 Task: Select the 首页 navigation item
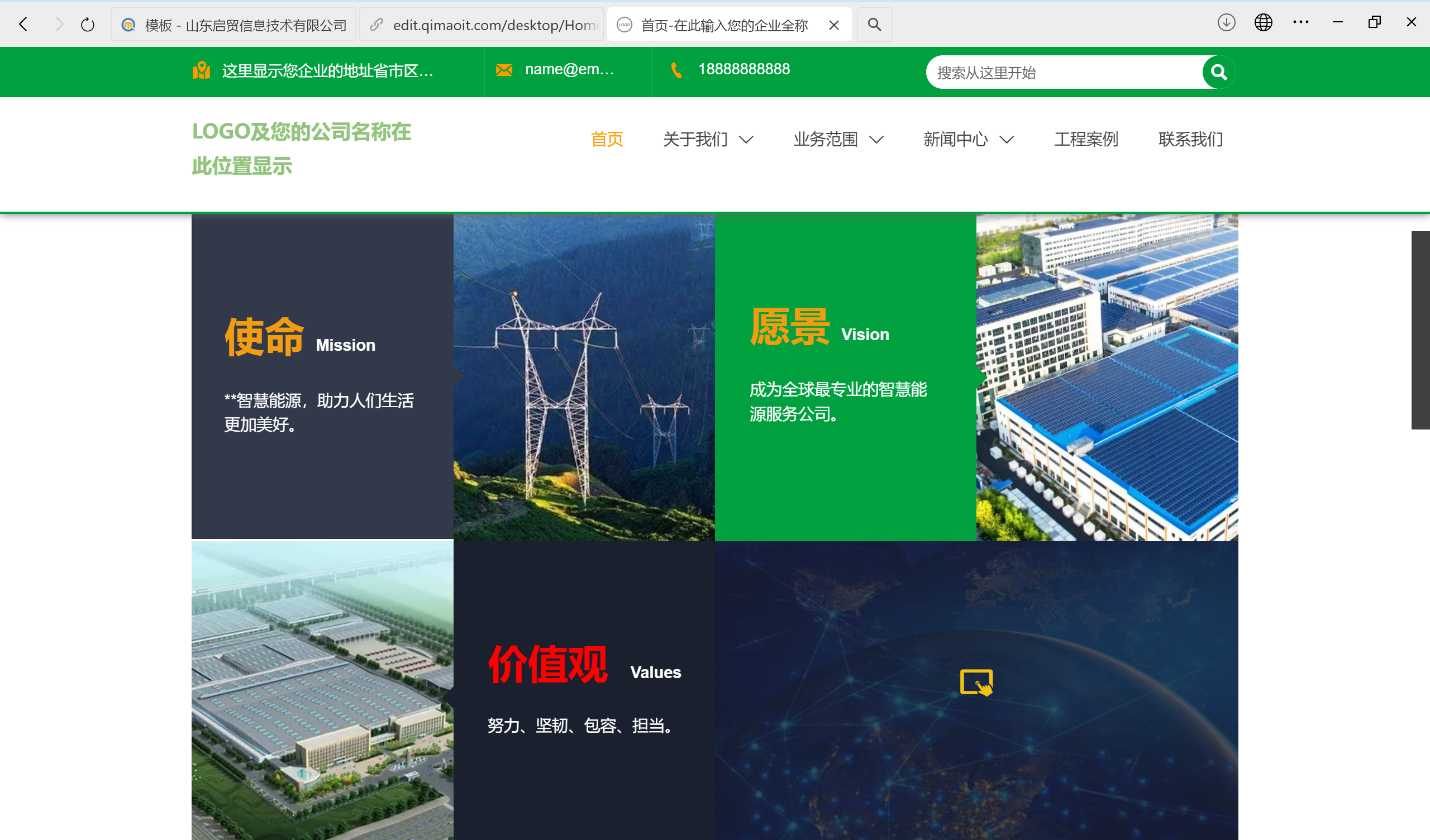tap(607, 139)
